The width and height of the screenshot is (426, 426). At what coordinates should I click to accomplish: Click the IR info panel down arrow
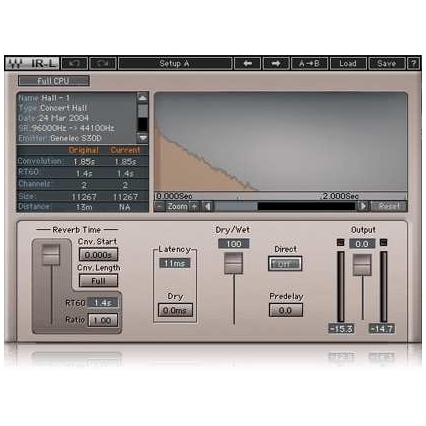tap(143, 137)
